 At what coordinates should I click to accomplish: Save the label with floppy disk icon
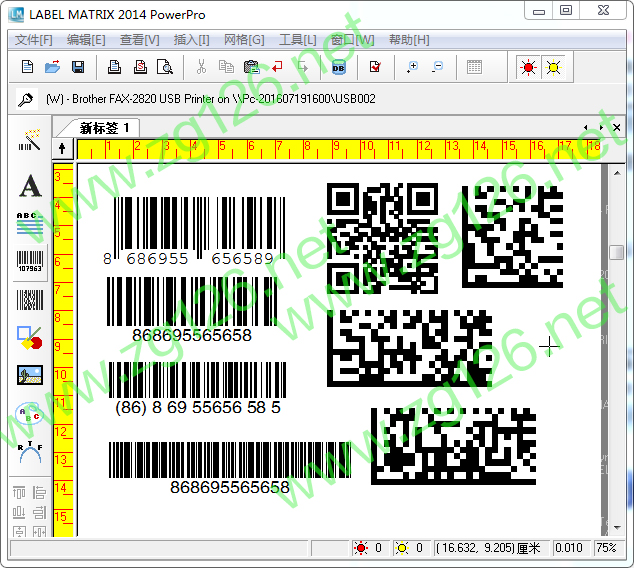[x=78, y=67]
